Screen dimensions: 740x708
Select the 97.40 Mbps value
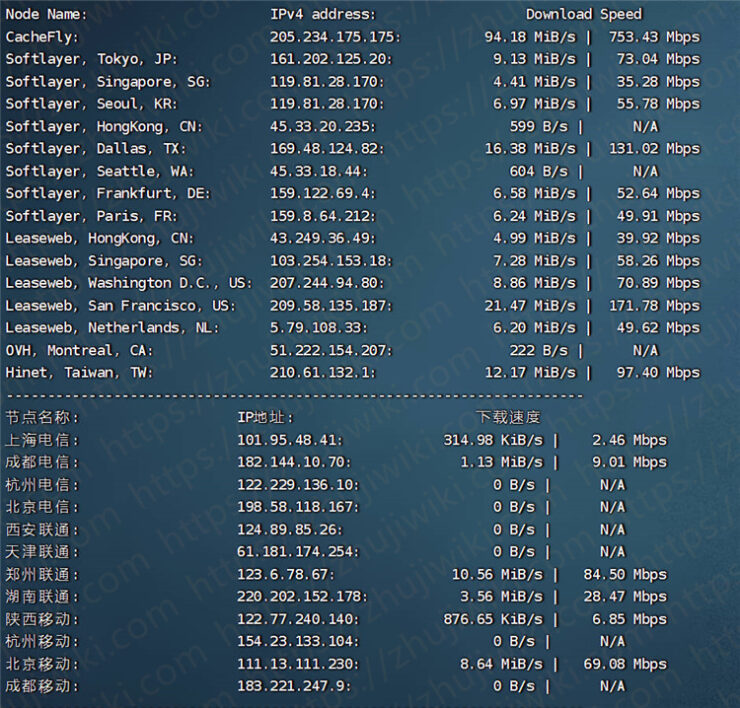point(658,373)
